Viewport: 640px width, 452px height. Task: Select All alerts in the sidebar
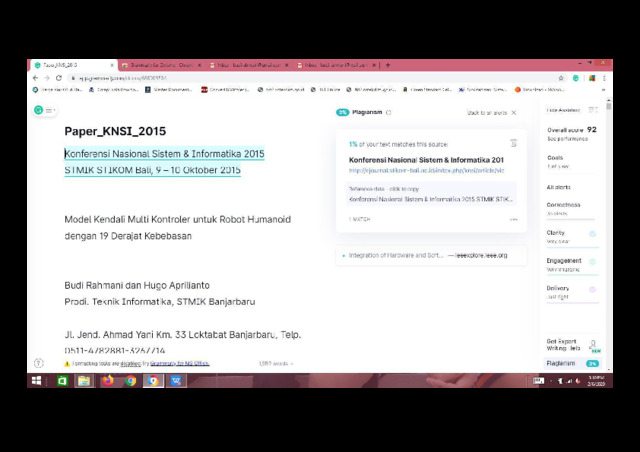point(559,187)
